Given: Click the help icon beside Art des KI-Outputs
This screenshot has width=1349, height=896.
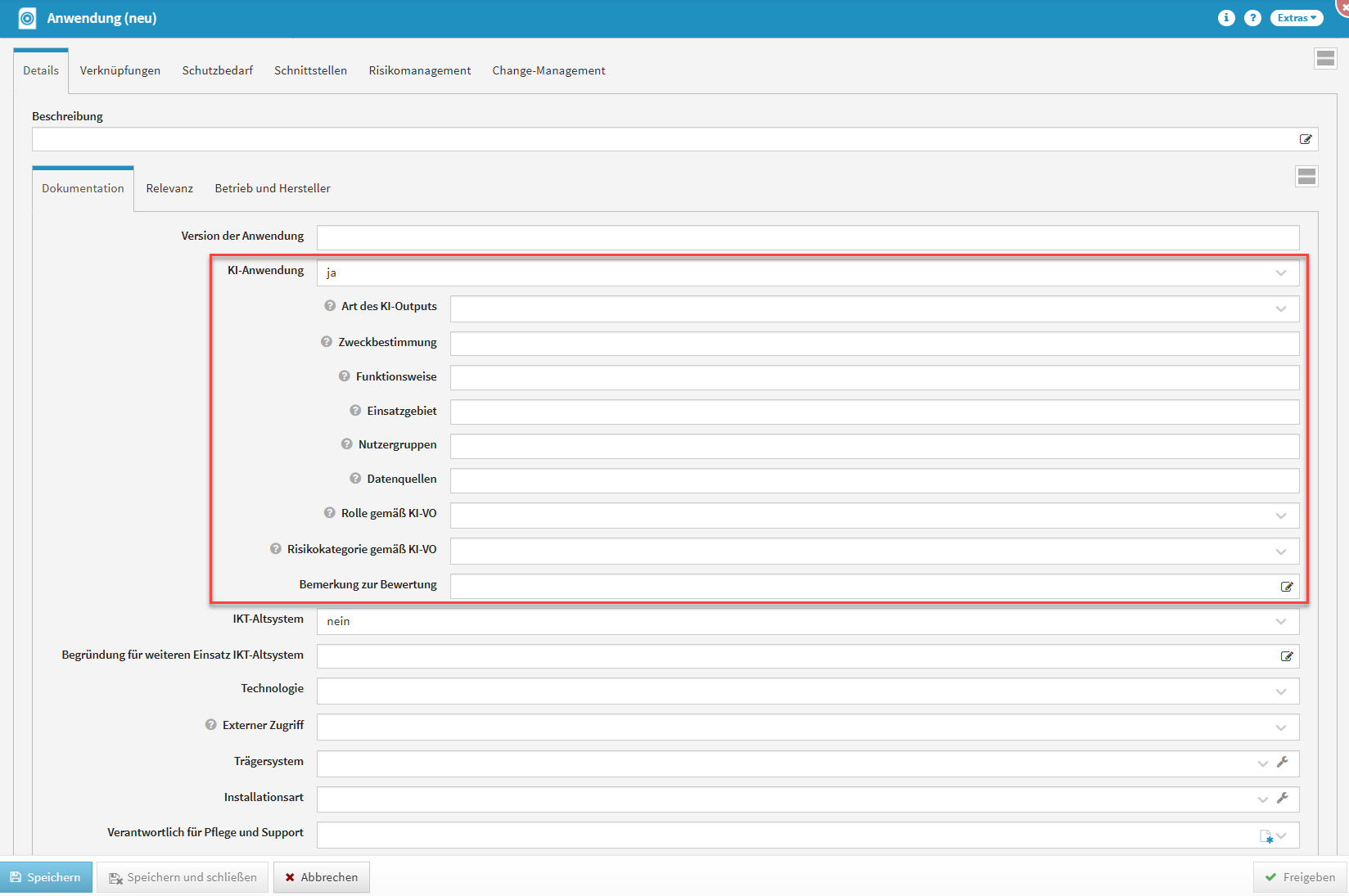Looking at the screenshot, I should (330, 306).
